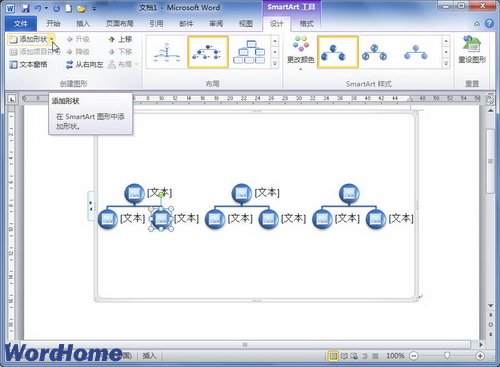Click the 100% zoom level text
Viewport: 500px width, 367px height.
[395, 356]
